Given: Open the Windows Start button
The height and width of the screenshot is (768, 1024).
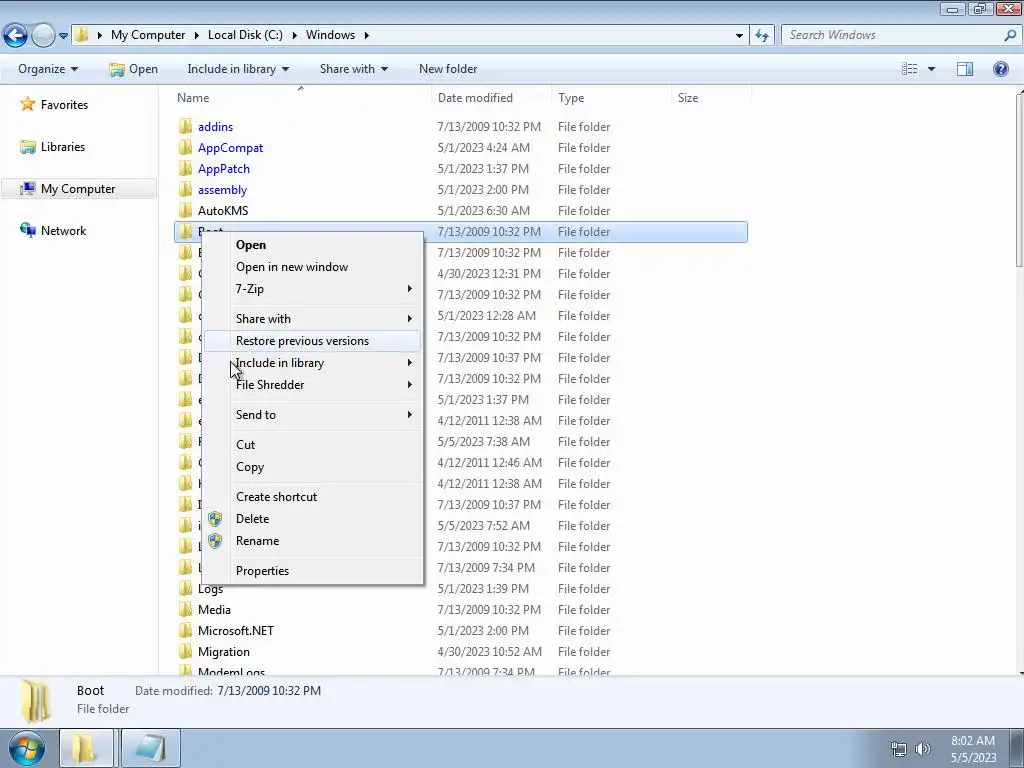Looking at the screenshot, I should tap(26, 748).
